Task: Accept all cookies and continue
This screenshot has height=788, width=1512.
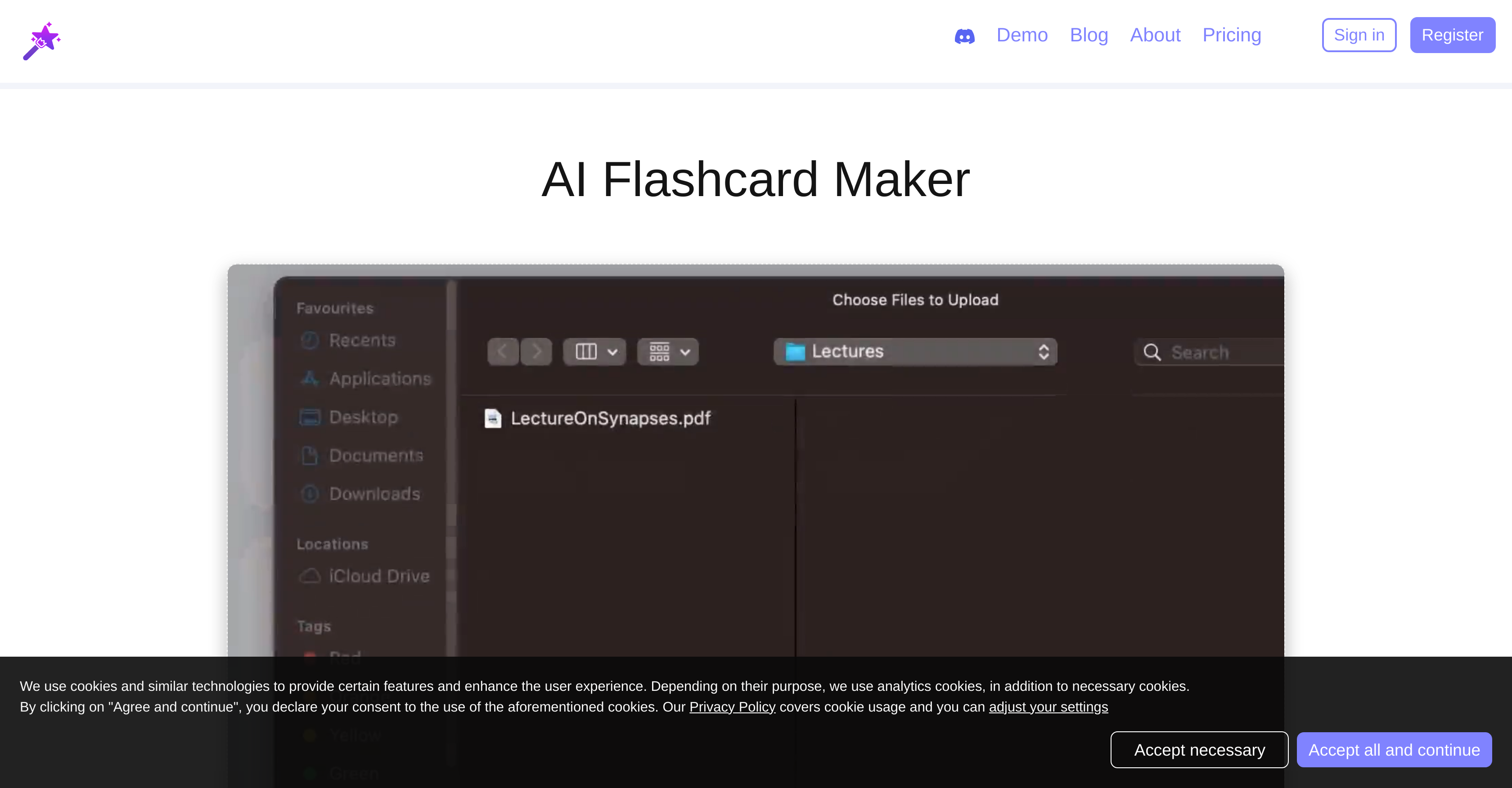Action: (x=1394, y=749)
